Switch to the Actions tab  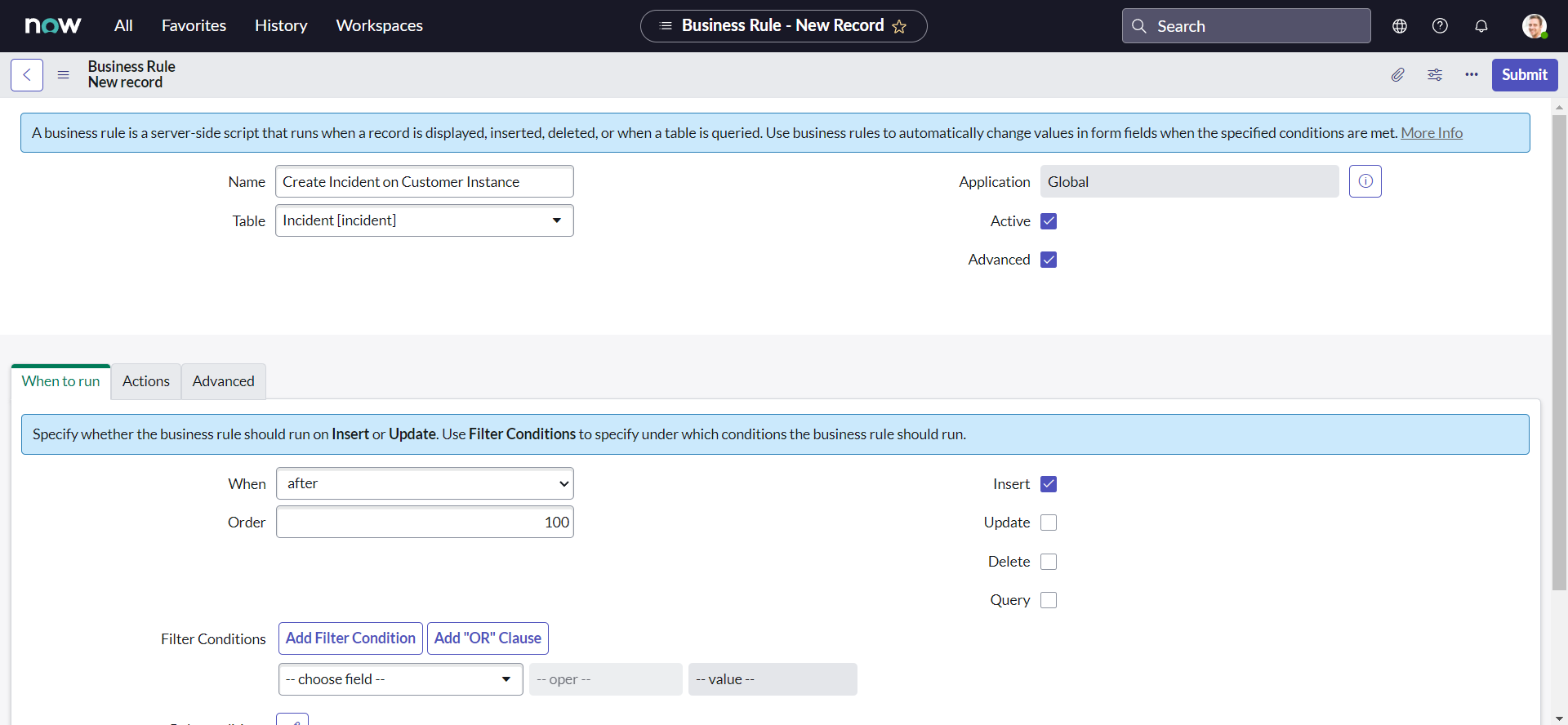tap(146, 381)
